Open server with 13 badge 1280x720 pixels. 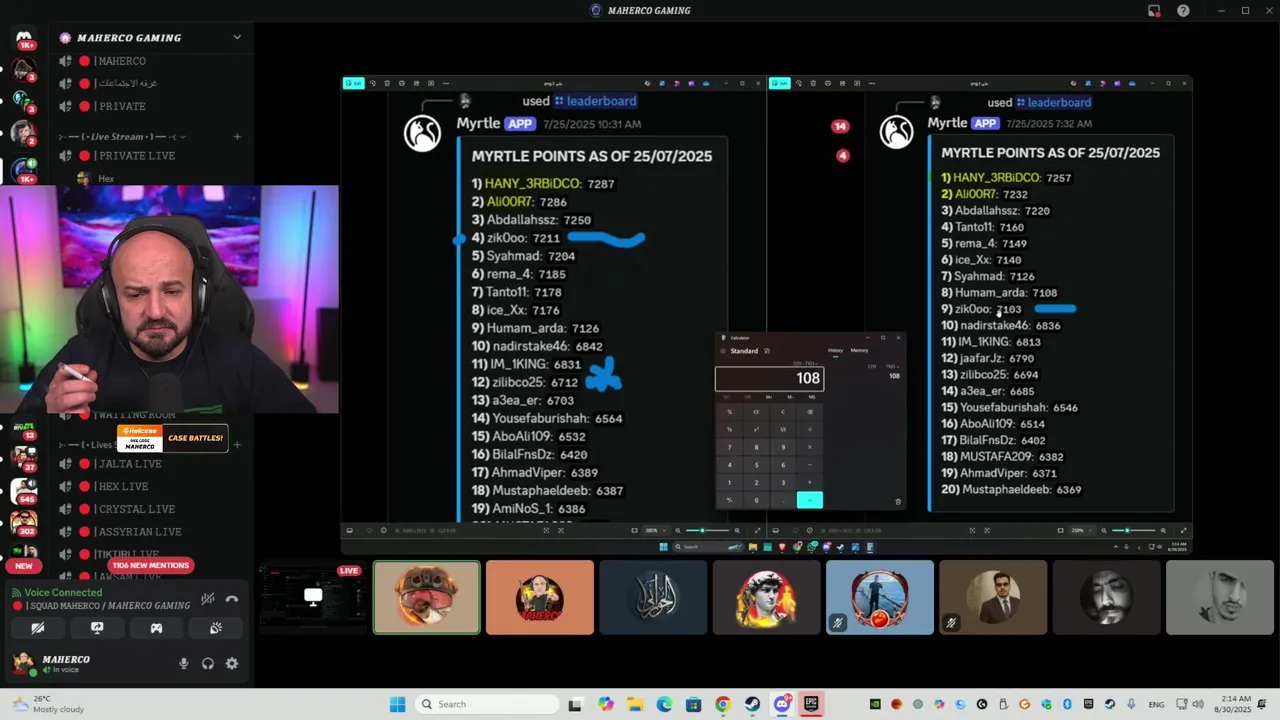pyautogui.click(x=24, y=428)
